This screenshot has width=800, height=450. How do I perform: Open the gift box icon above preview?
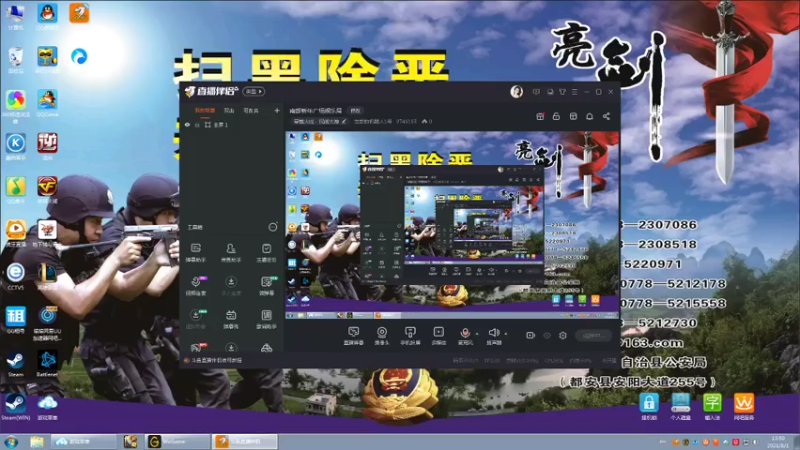coord(540,116)
